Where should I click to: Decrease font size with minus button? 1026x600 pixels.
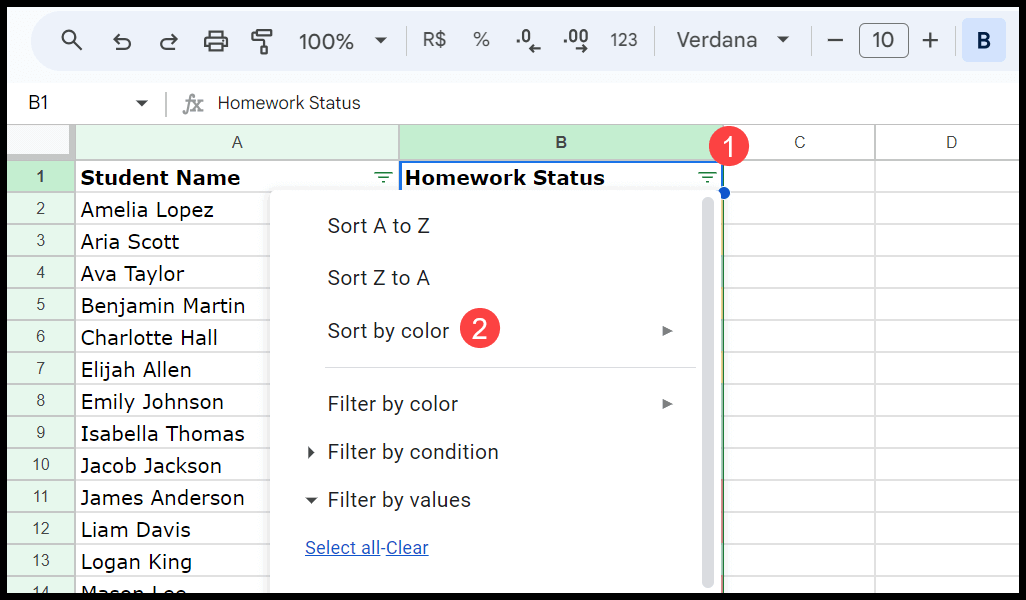point(835,41)
